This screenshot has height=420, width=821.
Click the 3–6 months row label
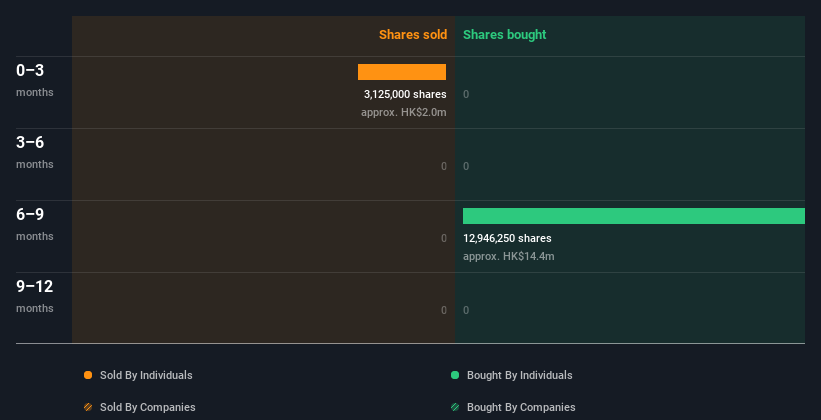(x=35, y=152)
